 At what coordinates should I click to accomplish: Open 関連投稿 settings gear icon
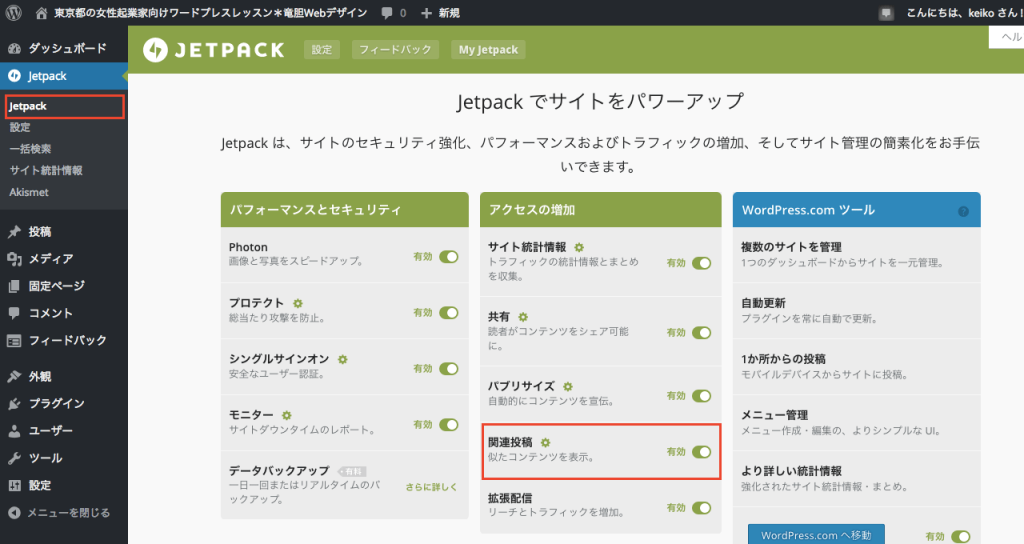(x=545, y=443)
